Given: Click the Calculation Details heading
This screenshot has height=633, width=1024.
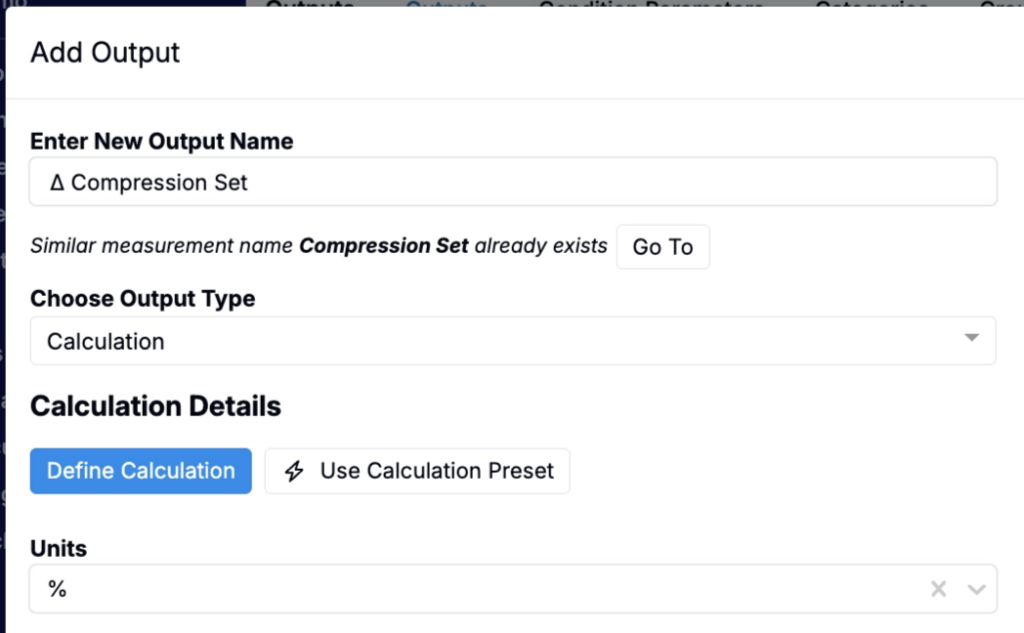Looking at the screenshot, I should tap(155, 406).
